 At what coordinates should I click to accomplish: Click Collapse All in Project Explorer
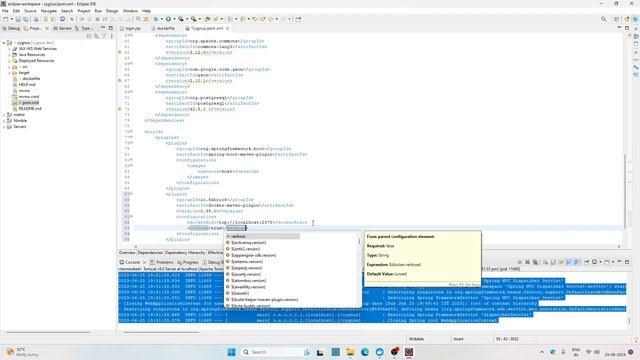pos(89,36)
